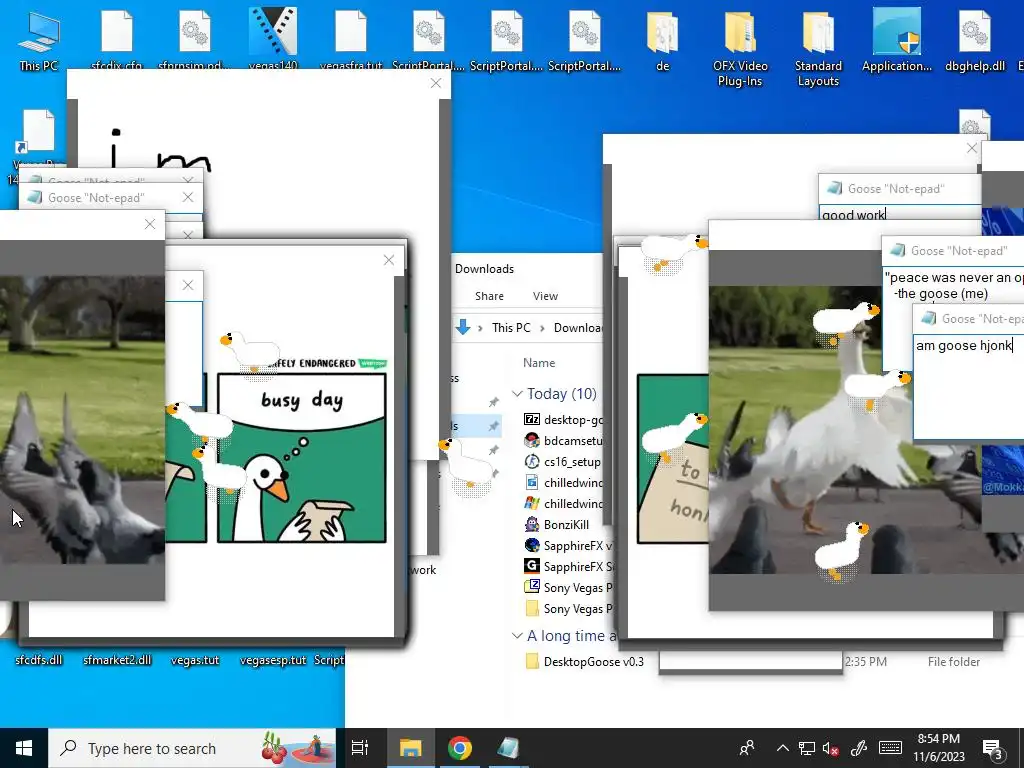This screenshot has width=1024, height=768.
Task: Open the People icon in system tray
Action: pyautogui.click(x=746, y=748)
